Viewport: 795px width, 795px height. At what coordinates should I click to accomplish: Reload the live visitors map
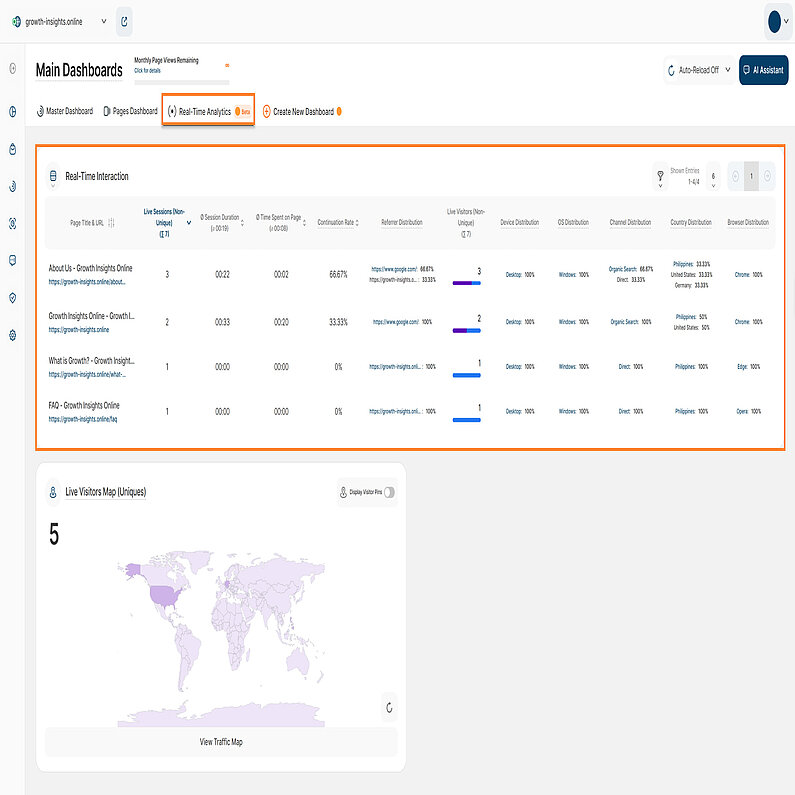[x=389, y=707]
